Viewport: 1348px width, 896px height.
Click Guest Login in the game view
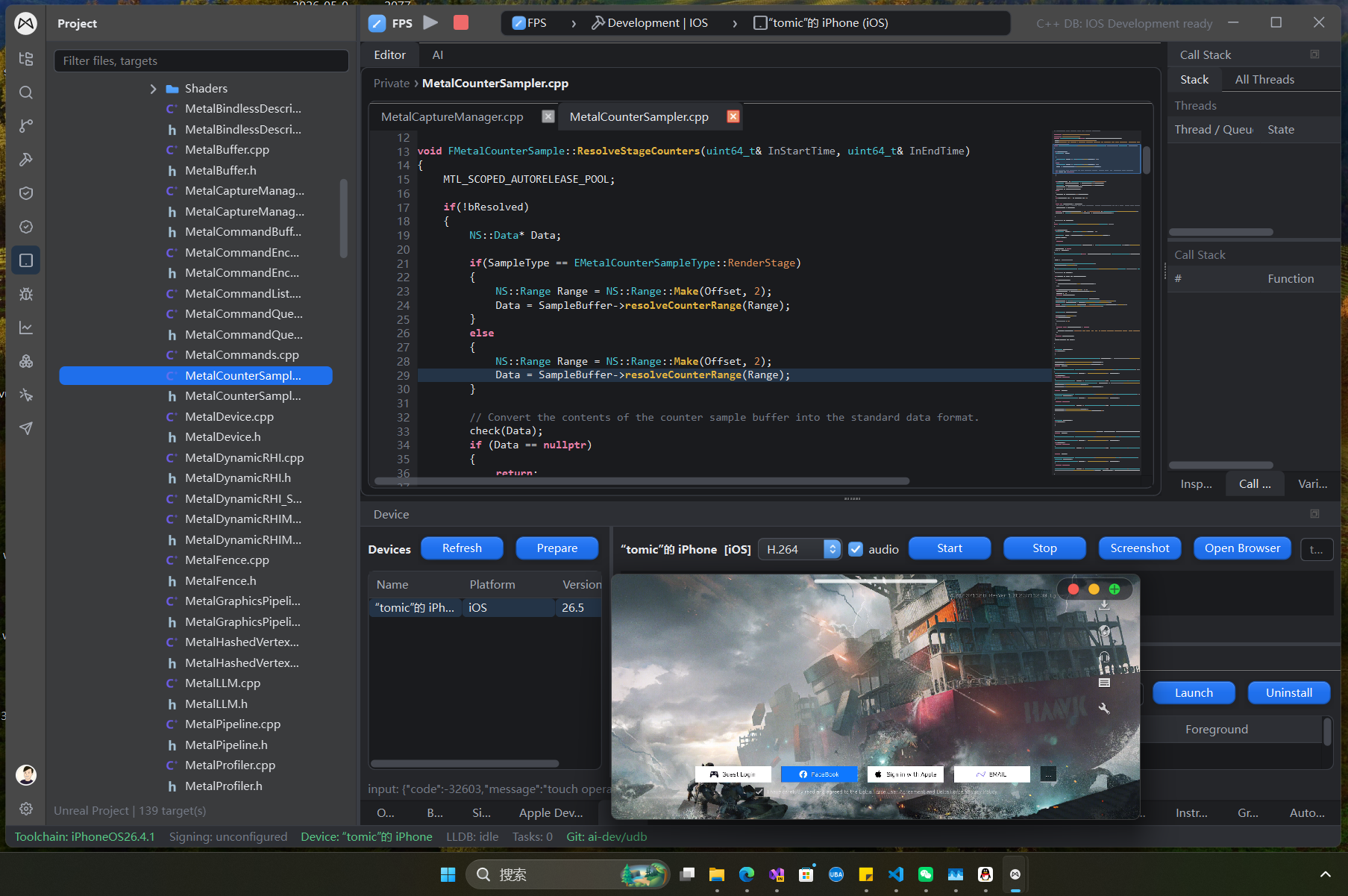point(733,774)
